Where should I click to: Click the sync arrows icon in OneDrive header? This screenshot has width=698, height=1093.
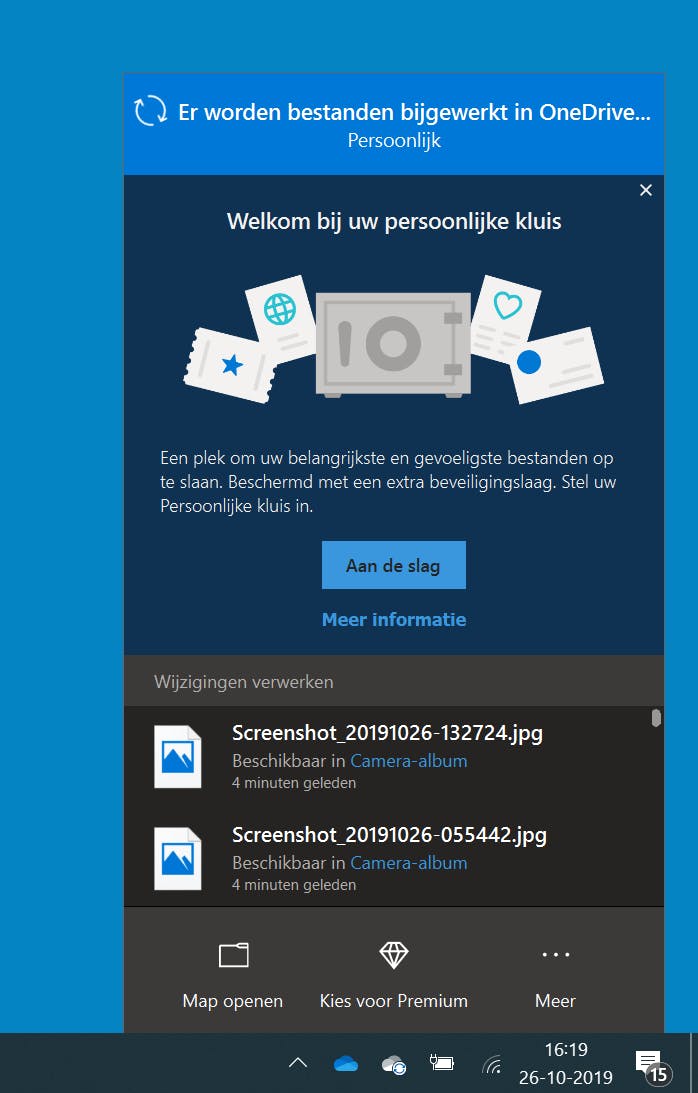150,111
